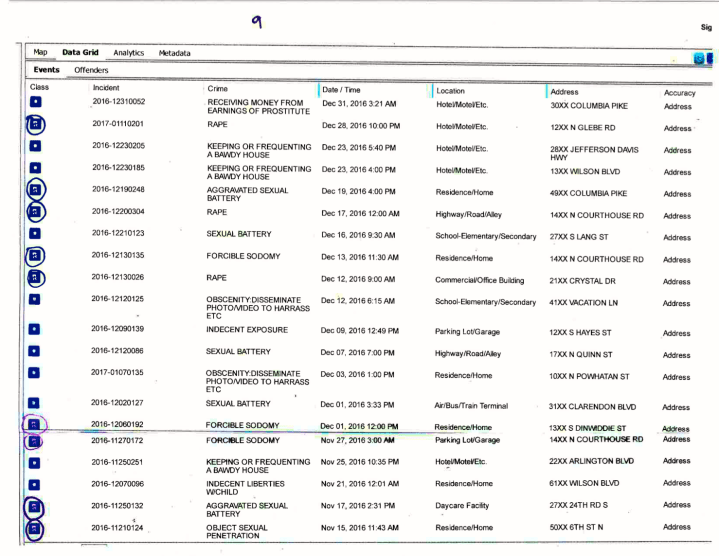Sort by the Crime column header
This screenshot has width=719, height=556.
[221, 90]
